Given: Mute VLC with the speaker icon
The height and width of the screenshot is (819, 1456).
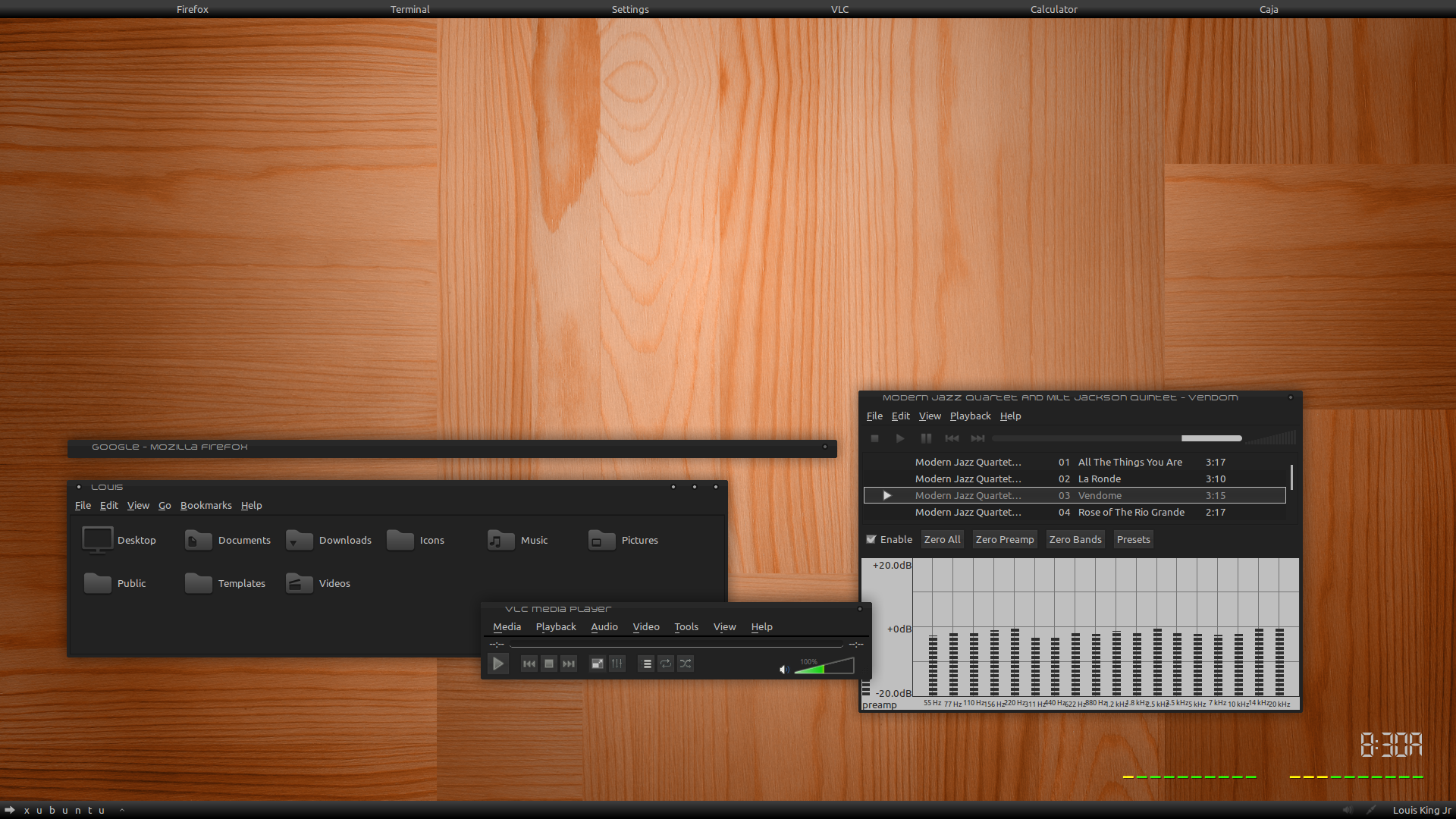Looking at the screenshot, I should (784, 669).
